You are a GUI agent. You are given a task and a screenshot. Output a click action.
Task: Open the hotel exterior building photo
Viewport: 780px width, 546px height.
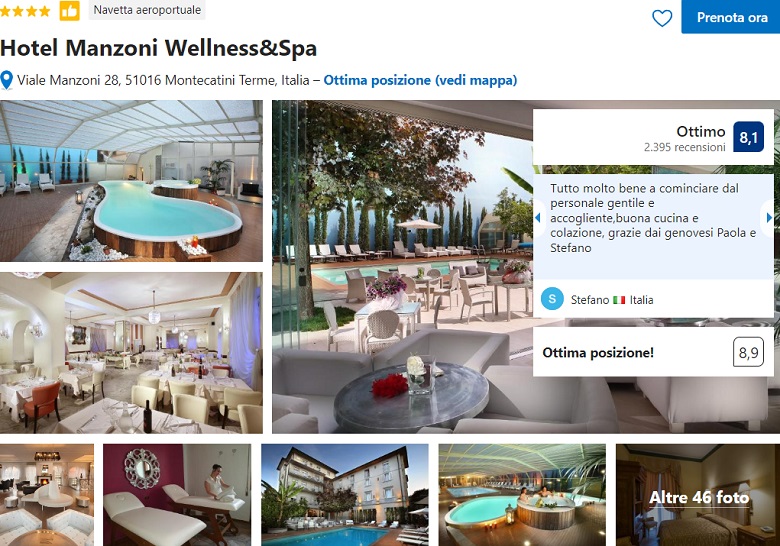(x=345, y=495)
